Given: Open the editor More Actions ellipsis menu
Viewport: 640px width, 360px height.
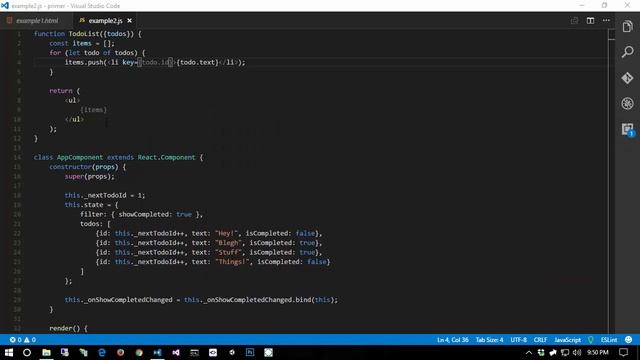Looking at the screenshot, I should point(606,20).
